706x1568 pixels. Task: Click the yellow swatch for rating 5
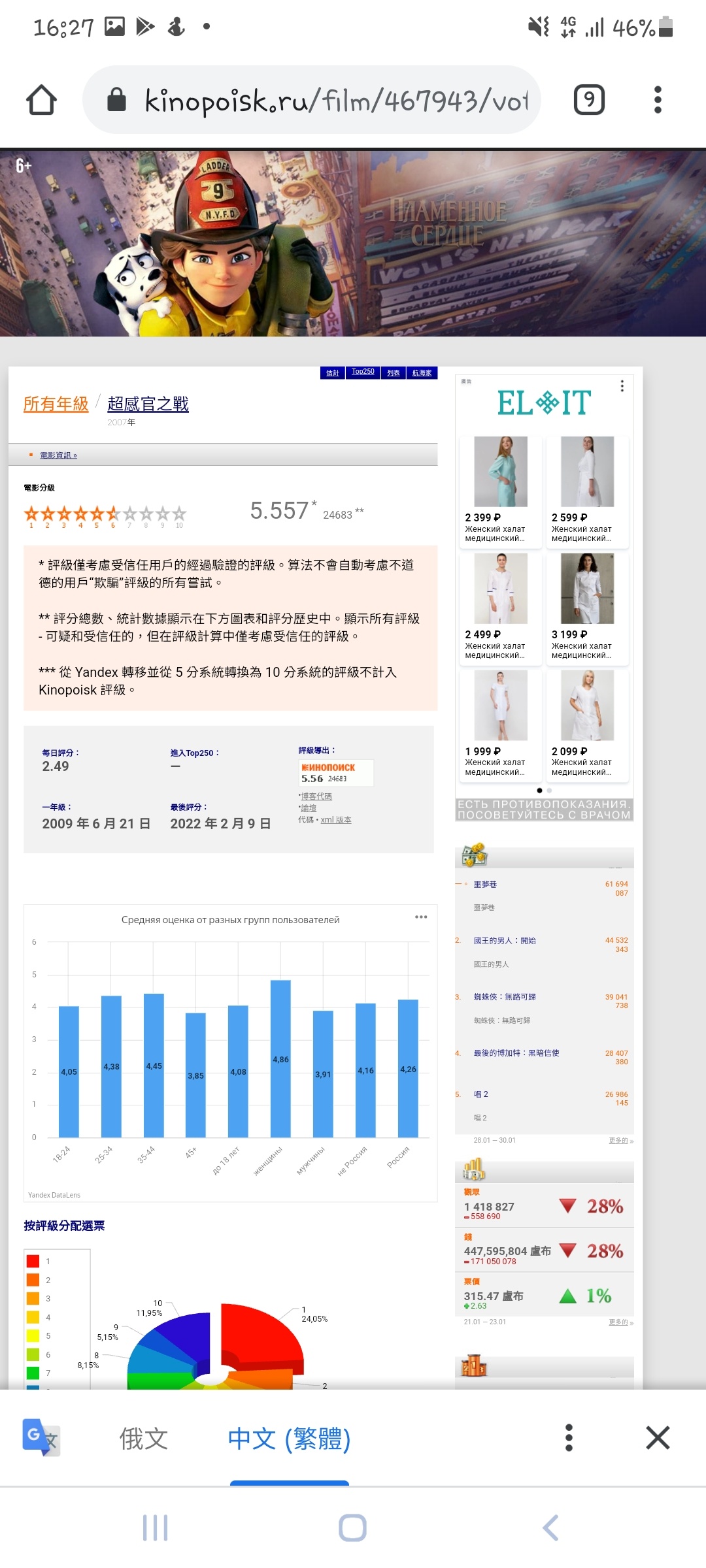click(x=33, y=1335)
